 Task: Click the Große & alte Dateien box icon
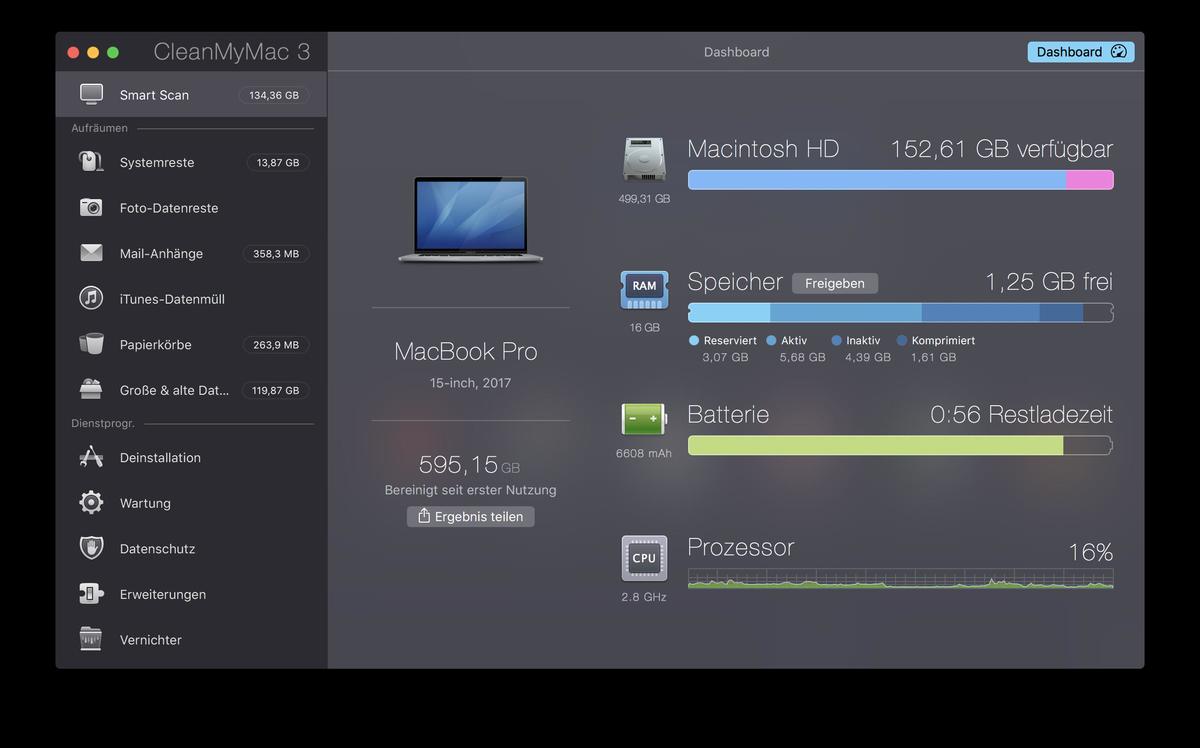[x=91, y=390]
